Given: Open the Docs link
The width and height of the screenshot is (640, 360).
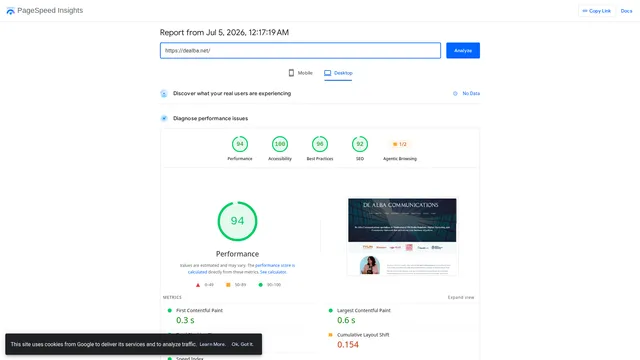Looking at the screenshot, I should click(x=626, y=11).
